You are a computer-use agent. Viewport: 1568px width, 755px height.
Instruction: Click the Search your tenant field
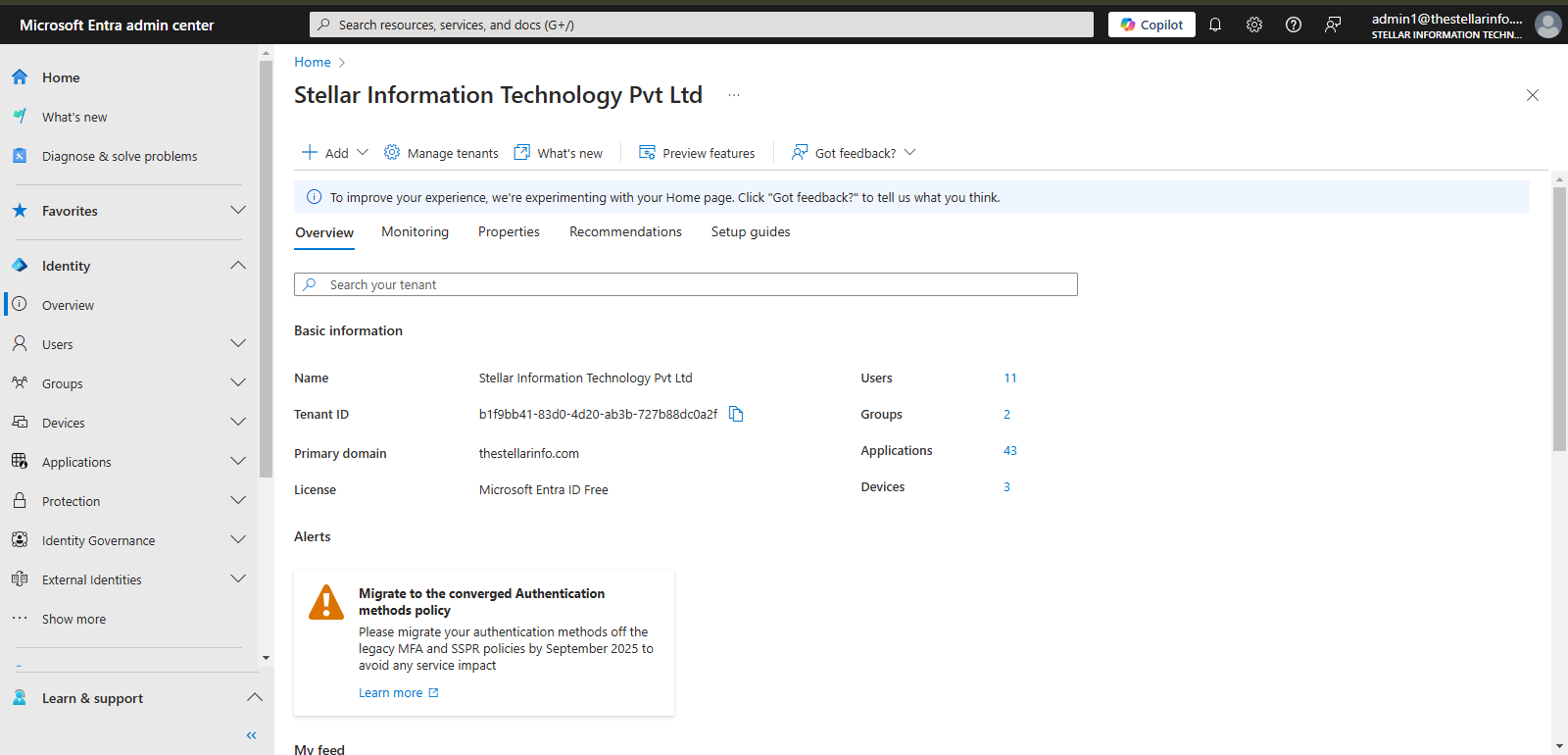(686, 284)
